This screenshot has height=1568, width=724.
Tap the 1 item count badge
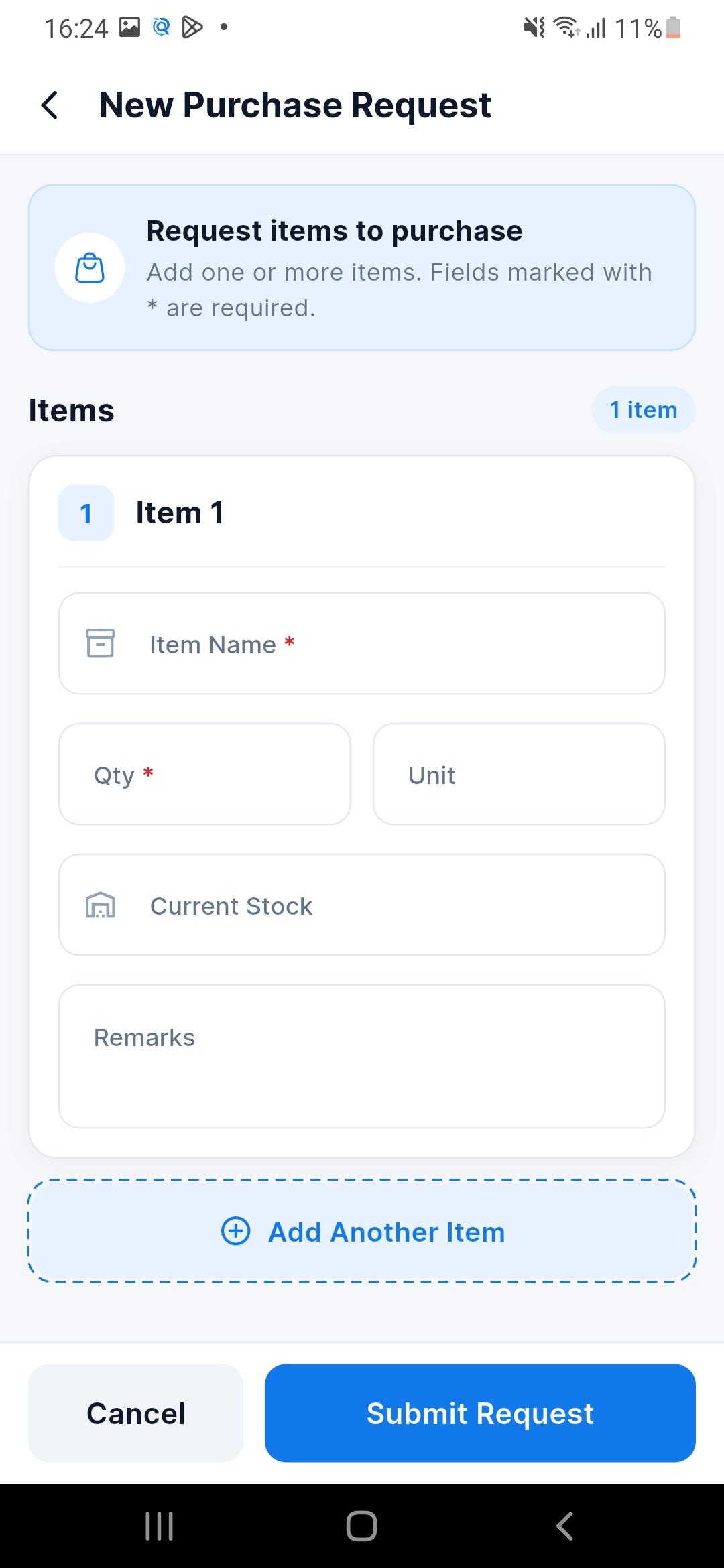644,410
